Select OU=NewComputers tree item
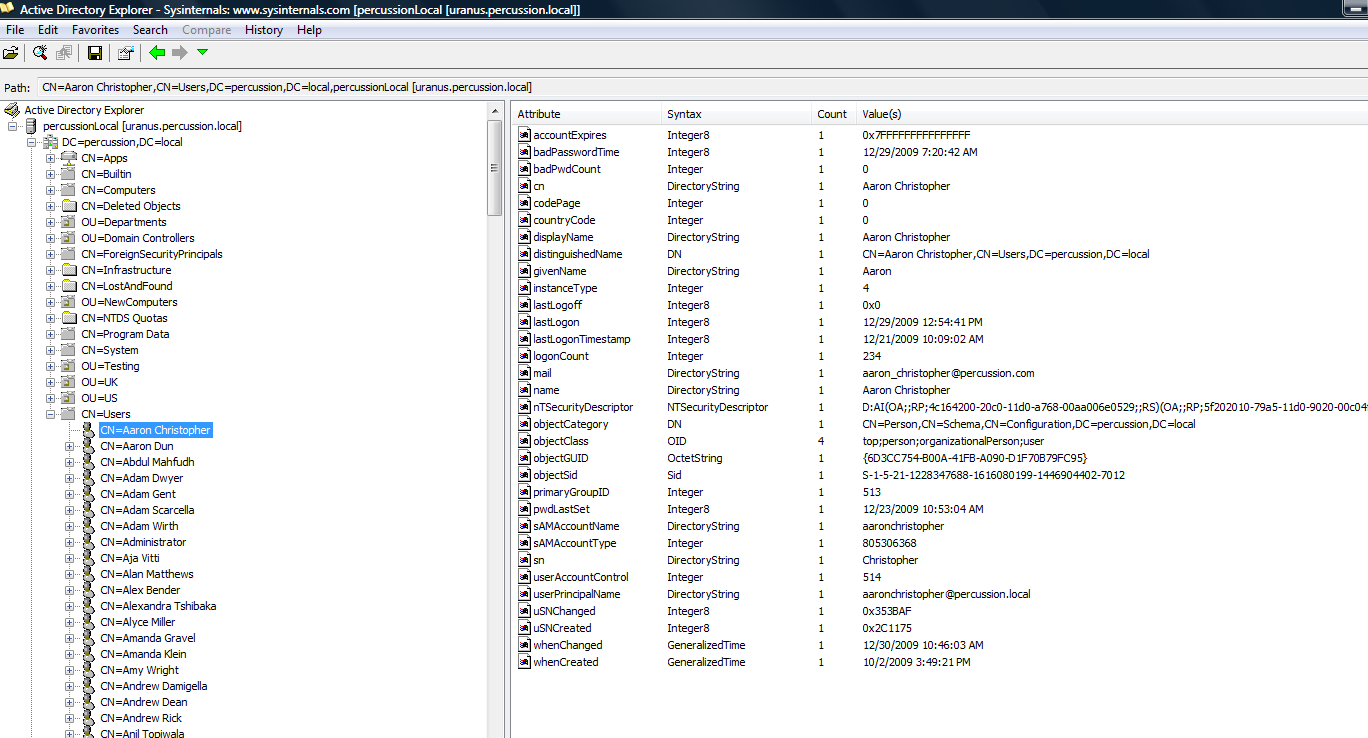This screenshot has height=738, width=1368. (x=129, y=302)
